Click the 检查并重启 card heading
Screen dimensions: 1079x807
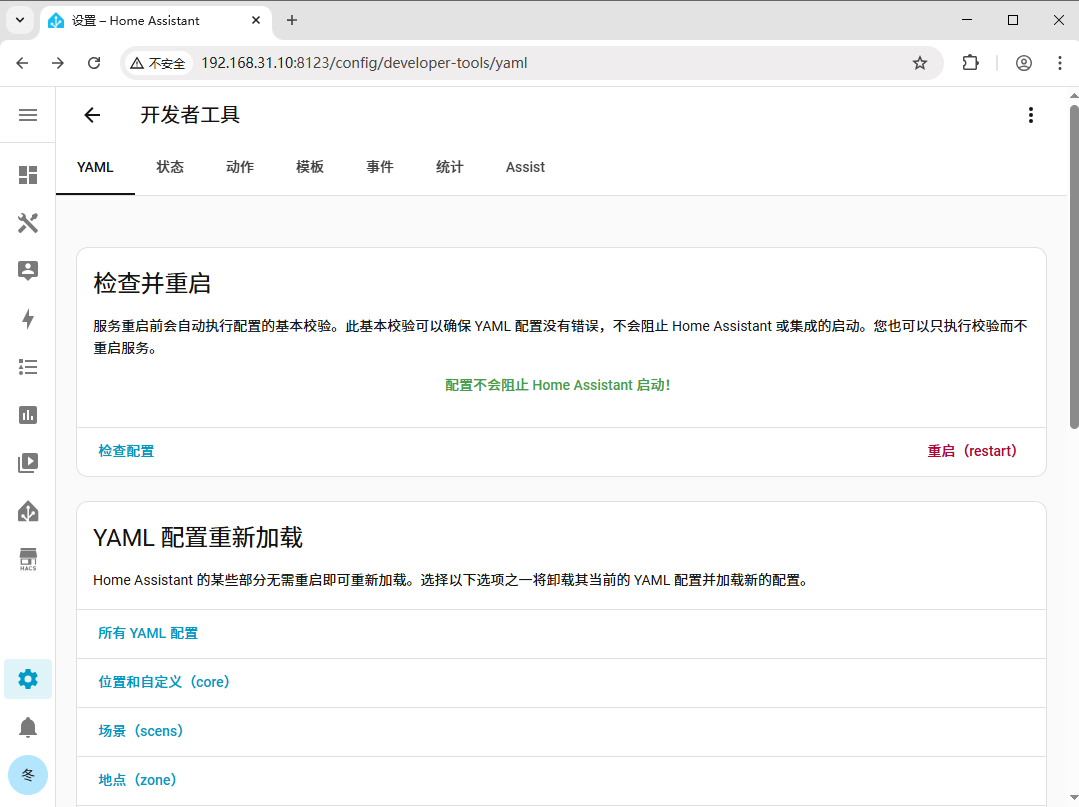coord(152,283)
